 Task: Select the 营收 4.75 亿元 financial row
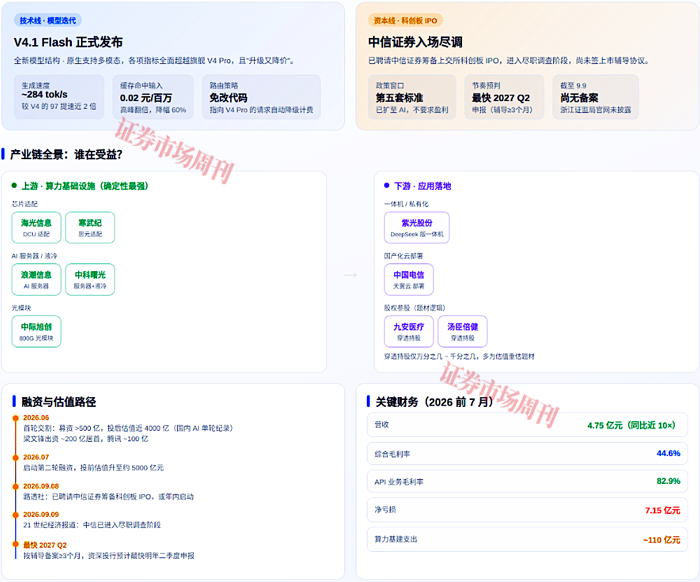pos(527,425)
